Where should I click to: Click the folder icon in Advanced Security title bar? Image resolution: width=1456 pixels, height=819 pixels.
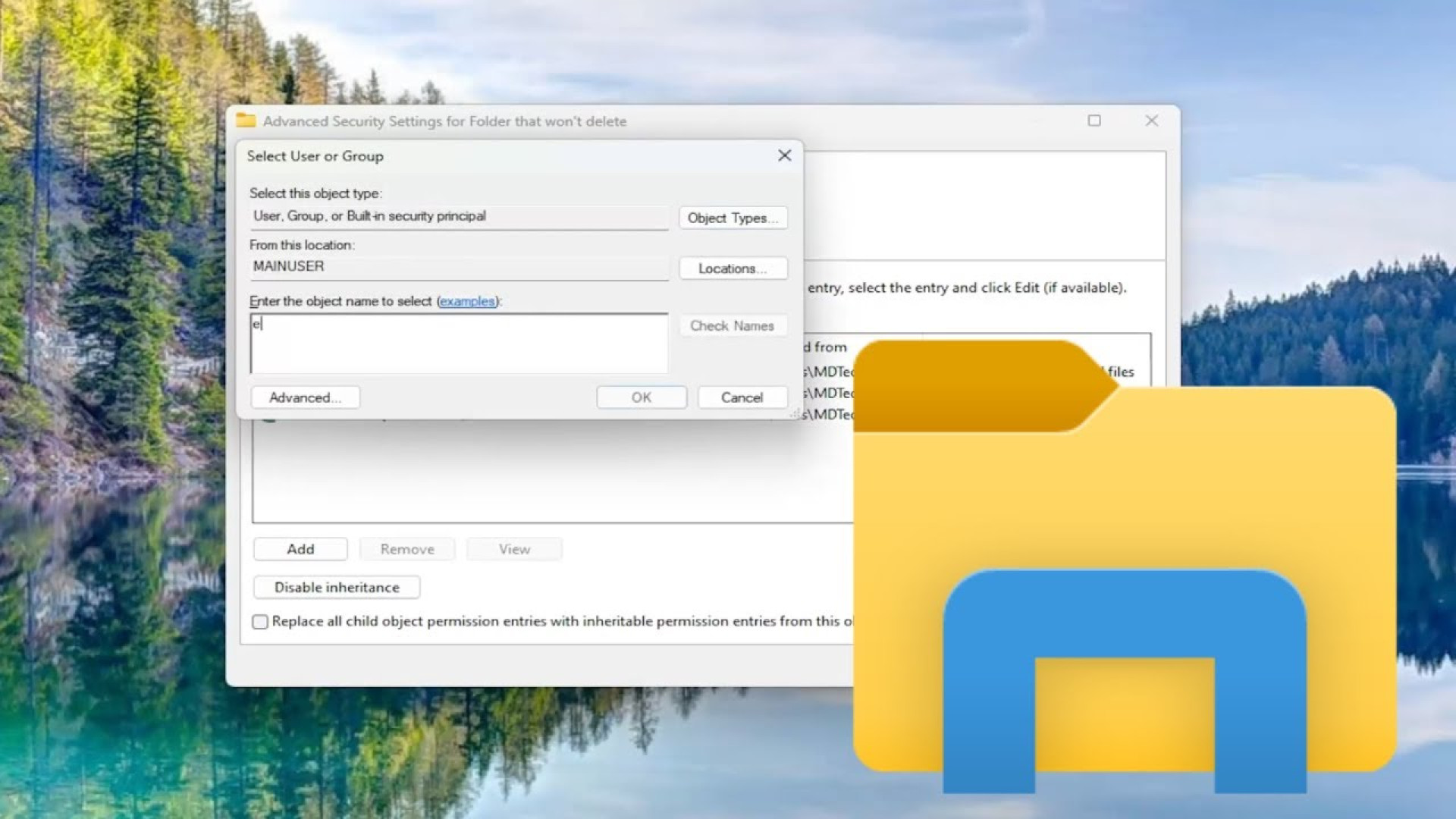[246, 121]
